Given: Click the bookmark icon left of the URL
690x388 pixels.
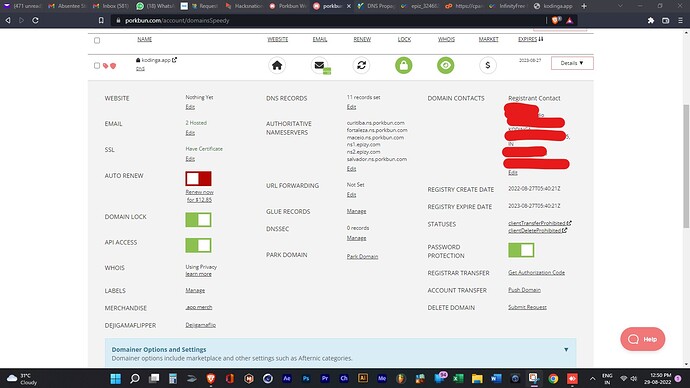Looking at the screenshot, I should [x=101, y=20].
